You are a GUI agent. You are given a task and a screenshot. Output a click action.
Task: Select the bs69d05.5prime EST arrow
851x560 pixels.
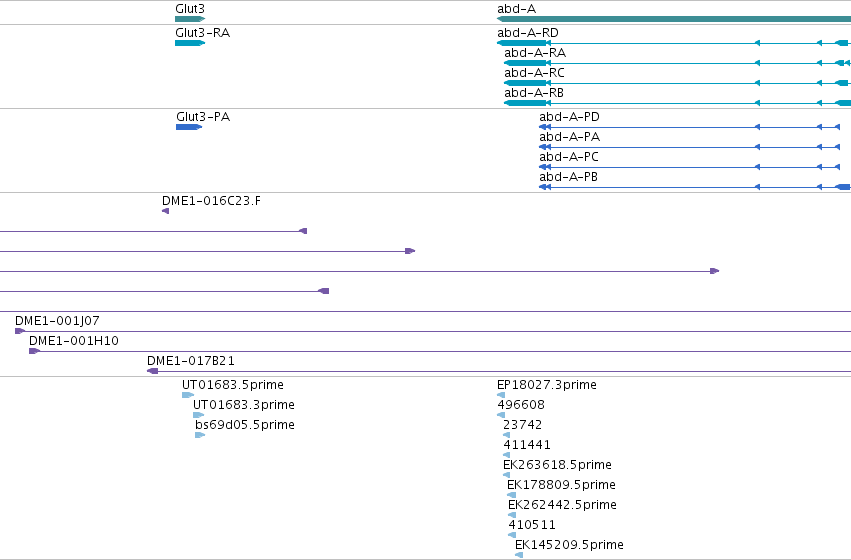click(x=200, y=435)
